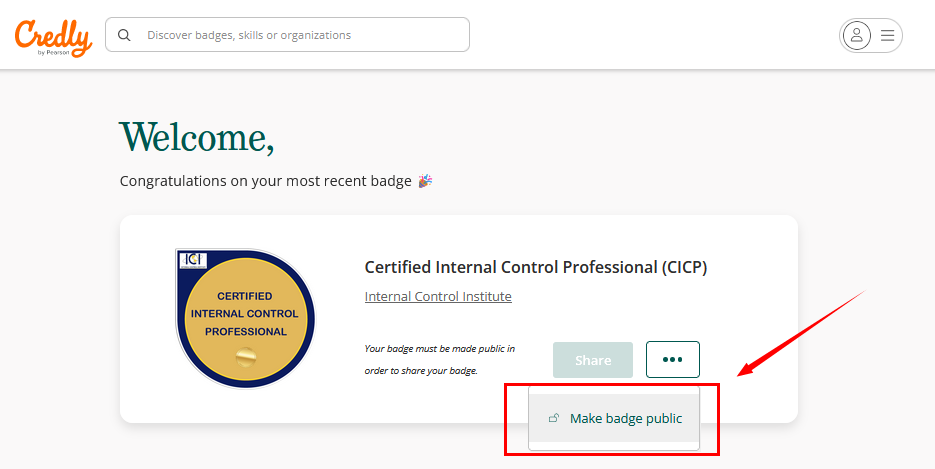The width and height of the screenshot is (935, 469).
Task: Expand the three-dots more options button
Action: [673, 359]
